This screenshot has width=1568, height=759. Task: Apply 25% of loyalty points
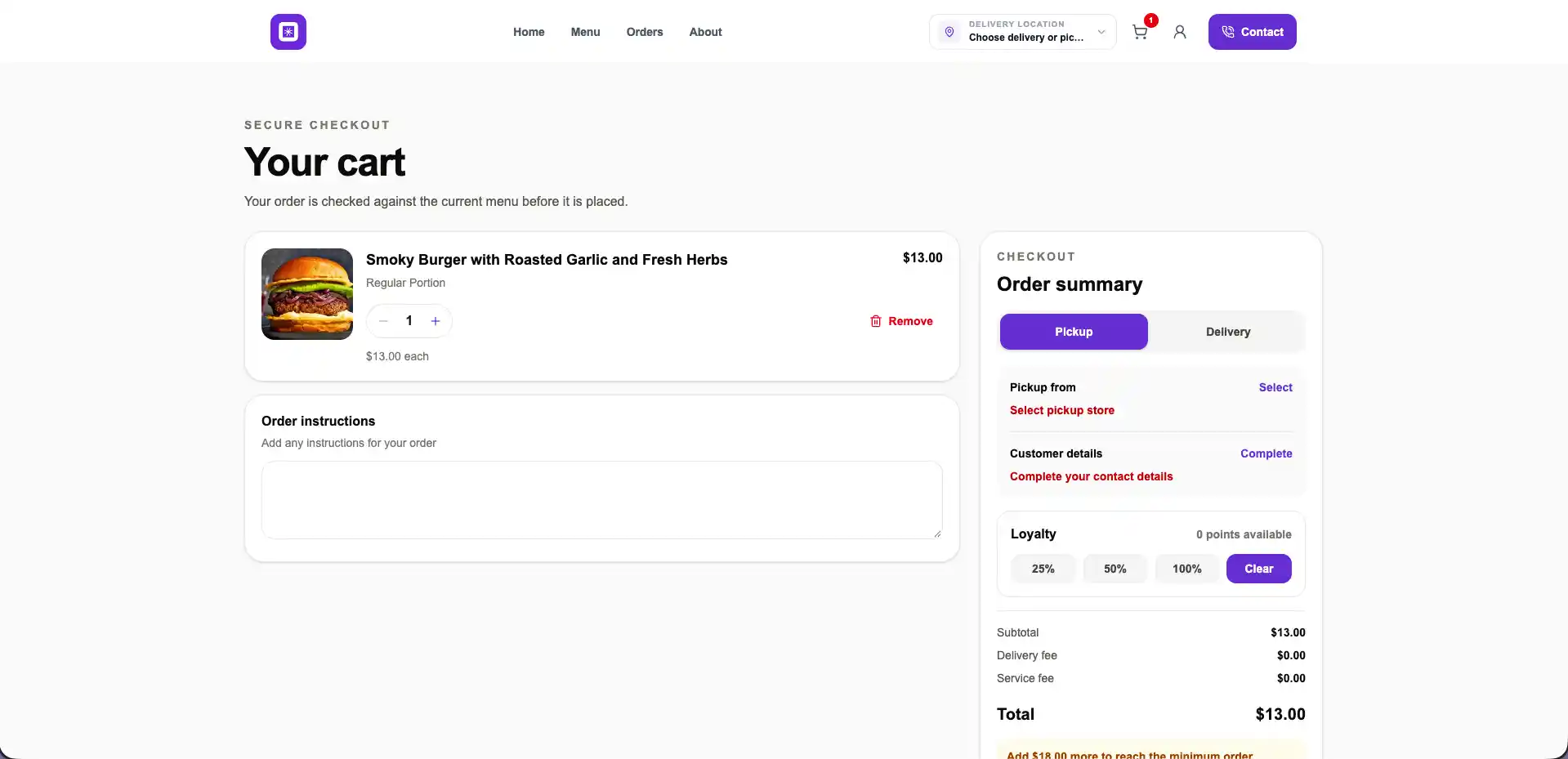(x=1043, y=569)
